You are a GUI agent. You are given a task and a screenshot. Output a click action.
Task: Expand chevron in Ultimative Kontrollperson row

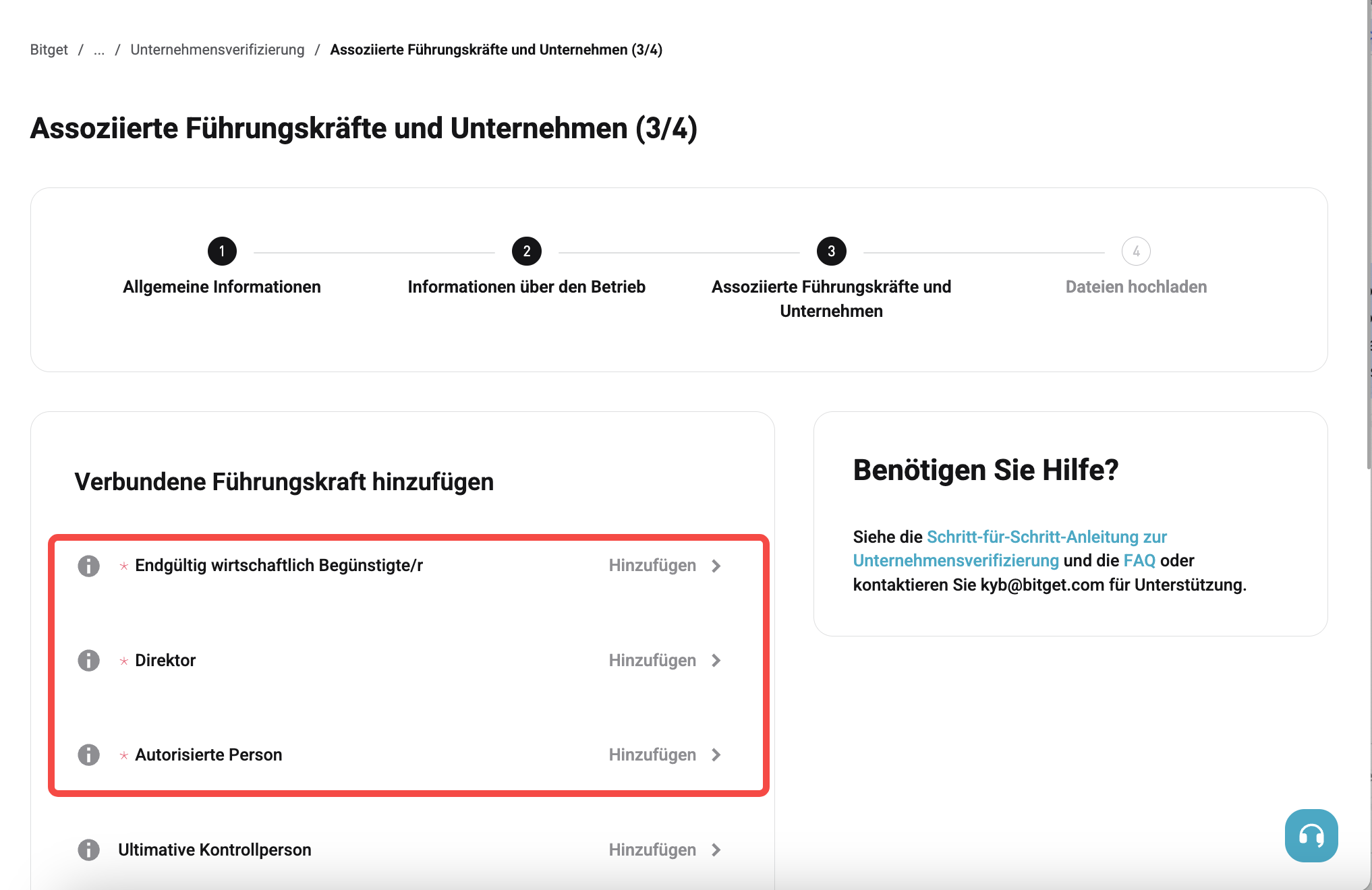click(x=716, y=850)
